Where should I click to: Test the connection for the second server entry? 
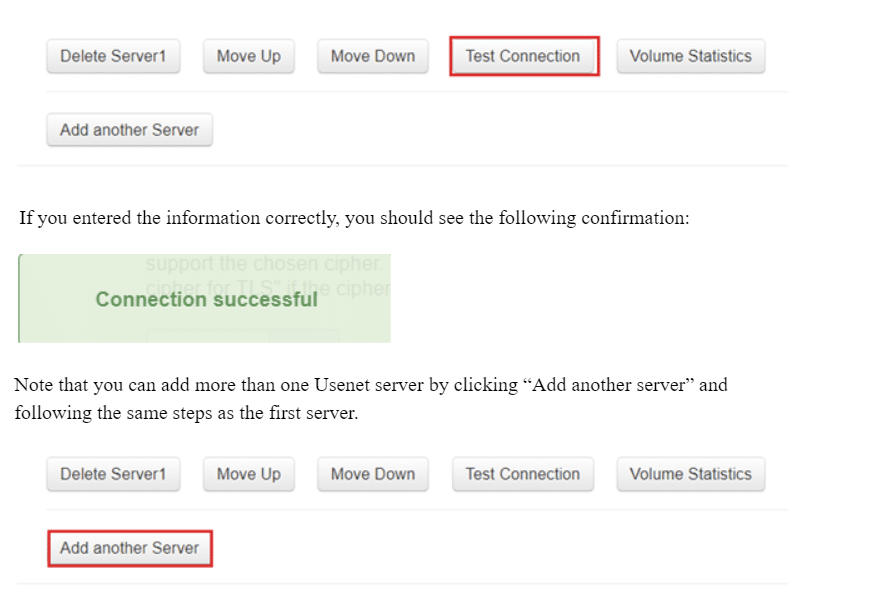point(523,474)
